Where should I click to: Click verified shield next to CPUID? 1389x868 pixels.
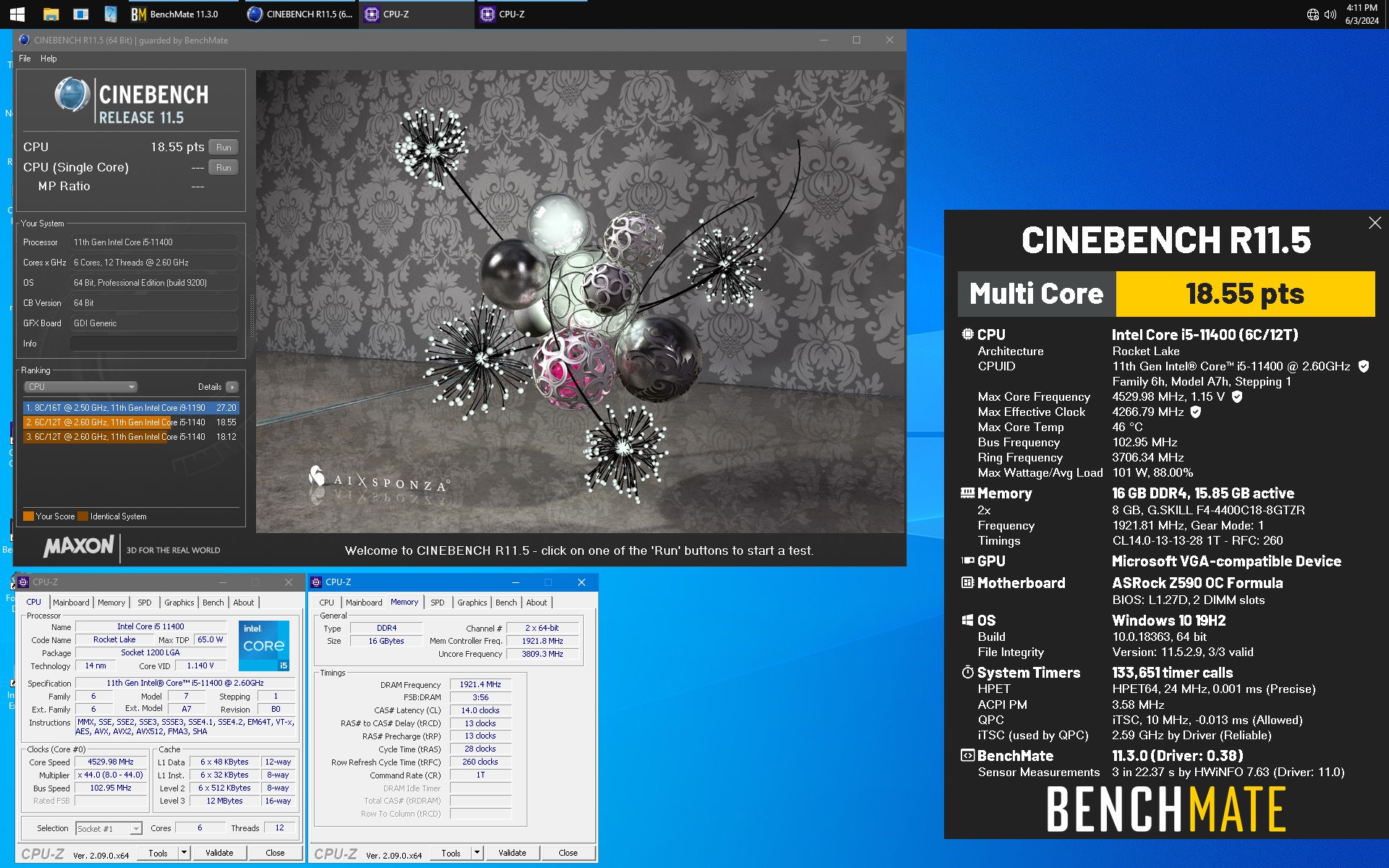tap(1364, 366)
